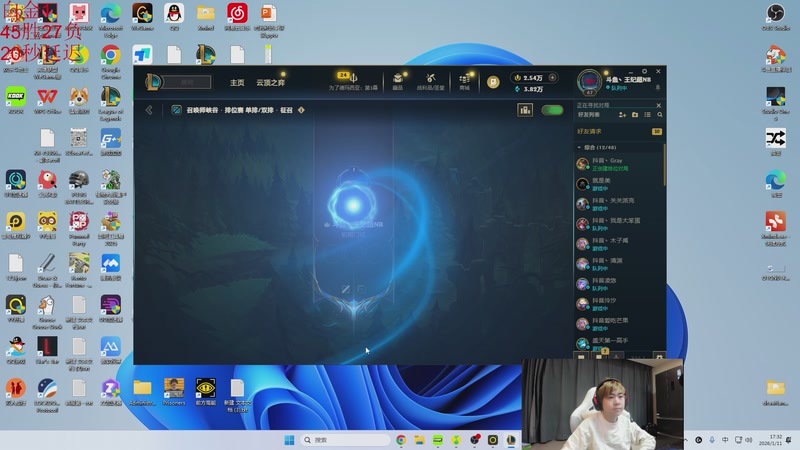Screen dimensions: 800x450
Task: Click the 召唤师峡谷 ranked queue mode icon
Action: tap(177, 110)
